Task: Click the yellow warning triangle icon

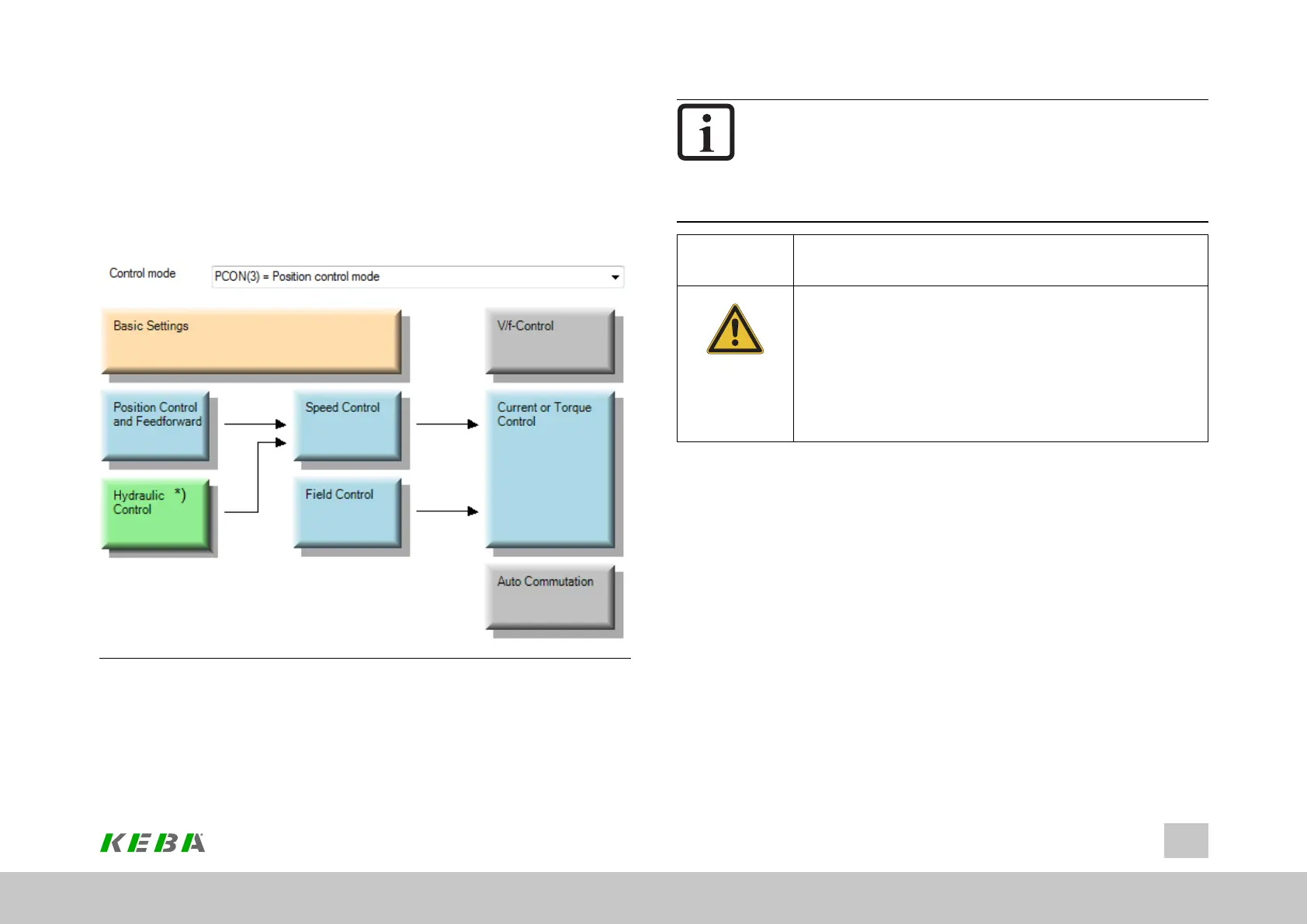Action: coord(735,329)
